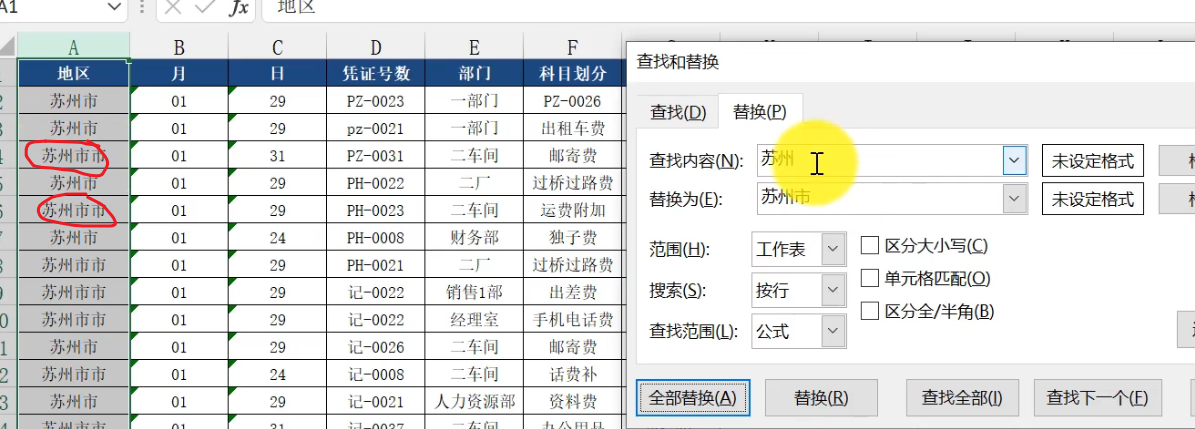This screenshot has width=1195, height=429.
Task: Click cell containing 出租车费
Action: point(573,129)
